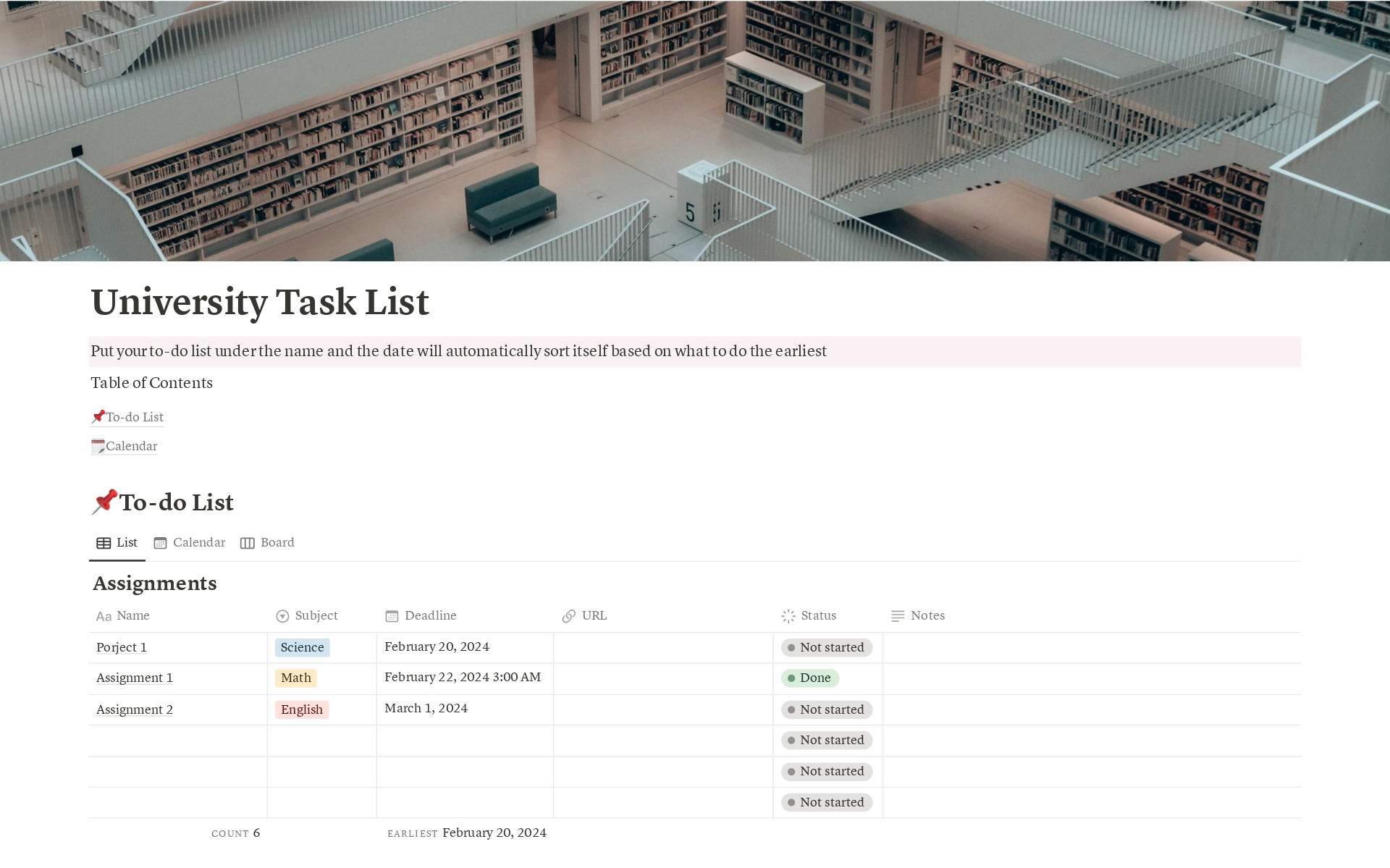Open the Science subject tag on Porject 1
This screenshot has width=1390, height=868.
click(301, 647)
